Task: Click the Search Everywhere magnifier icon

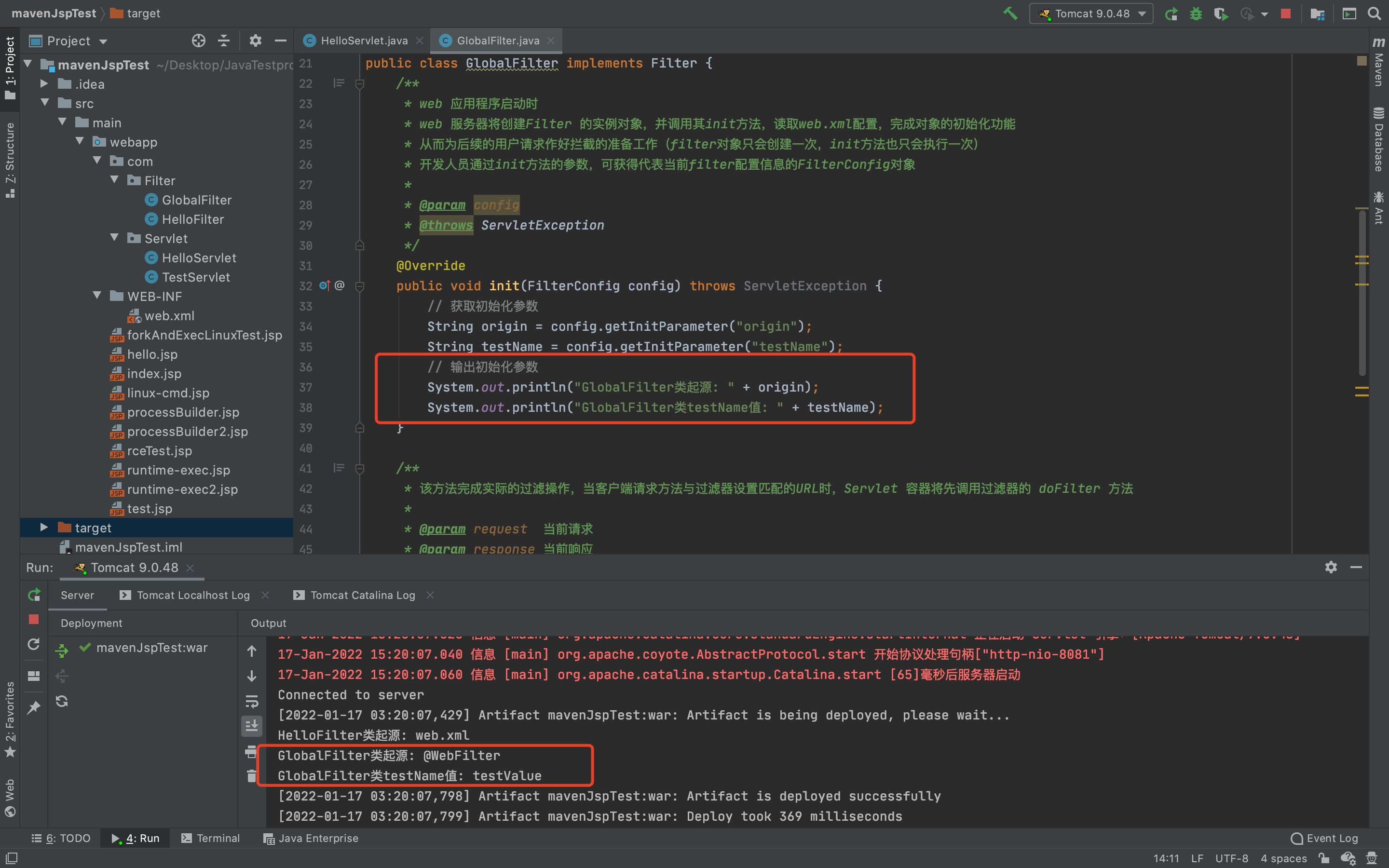Action: pos(1375,13)
